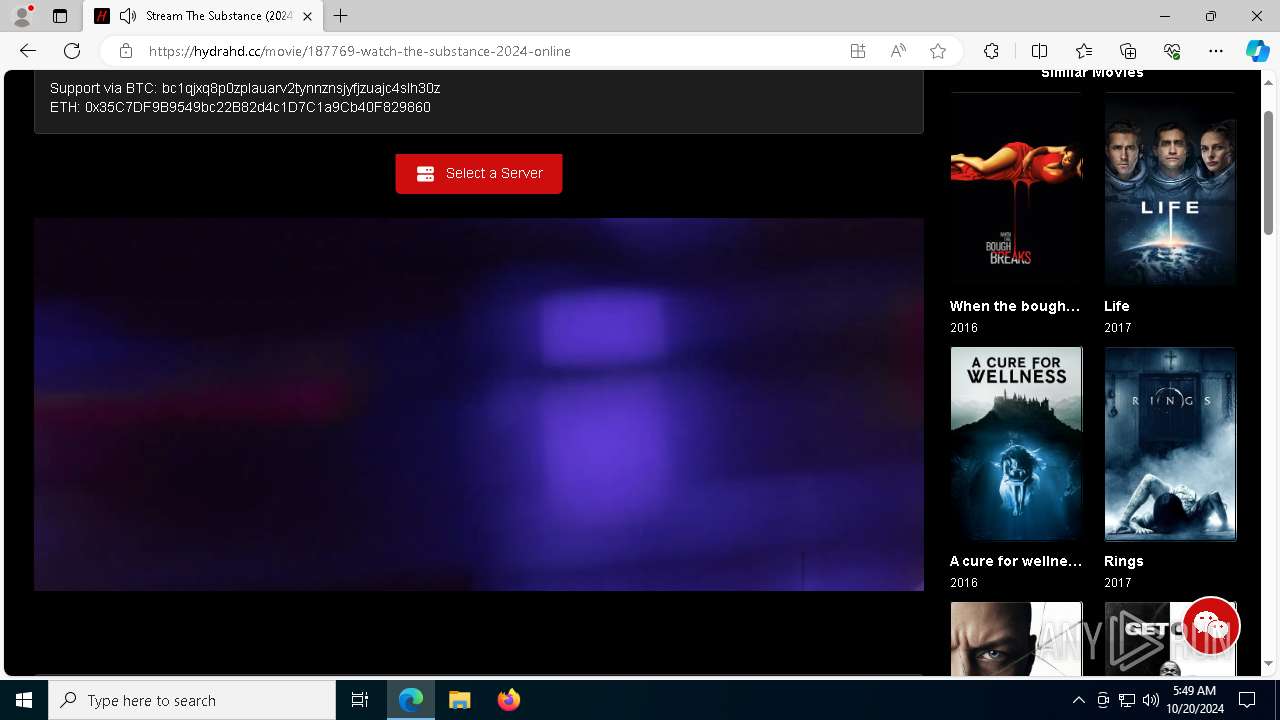Open a new tab with plus icon
The width and height of the screenshot is (1280, 720).
341,16
